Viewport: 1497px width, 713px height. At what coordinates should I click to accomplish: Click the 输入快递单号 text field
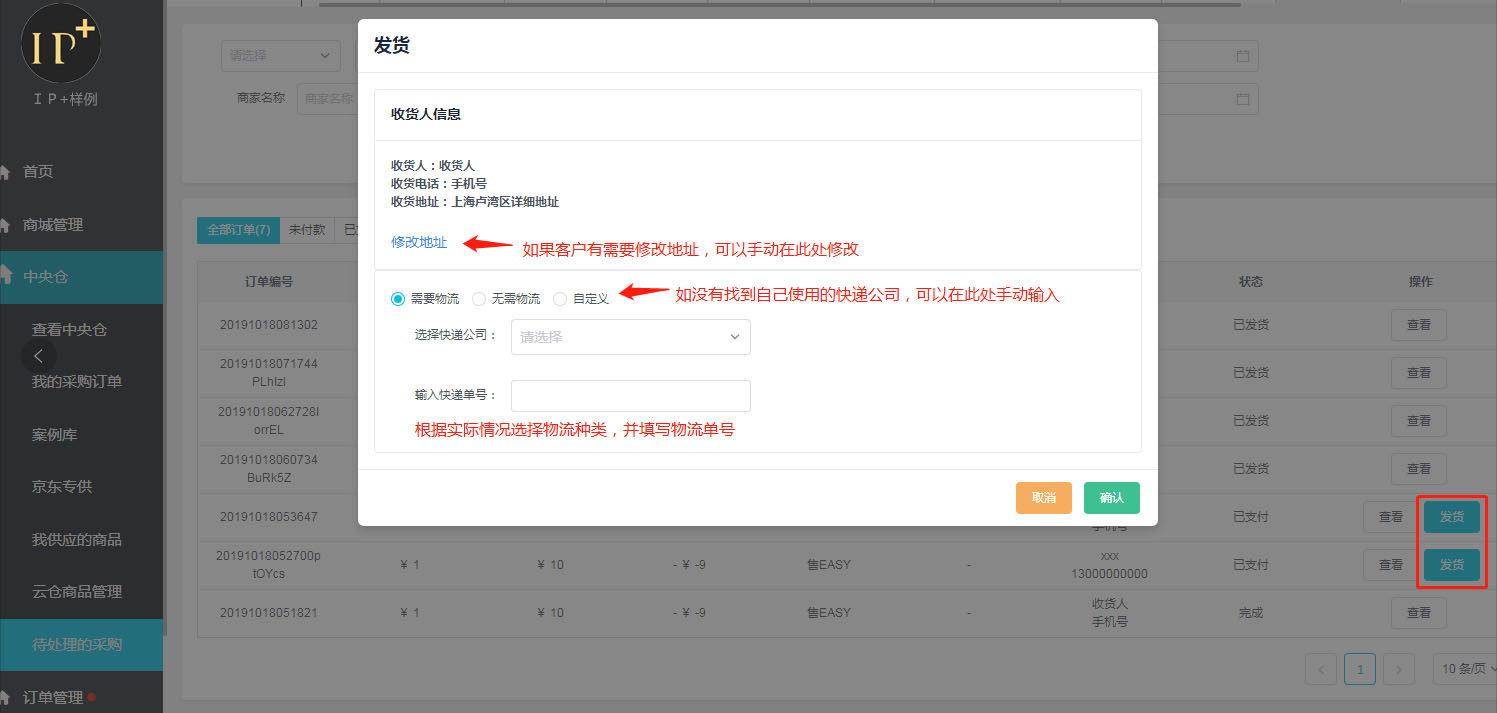[x=630, y=396]
